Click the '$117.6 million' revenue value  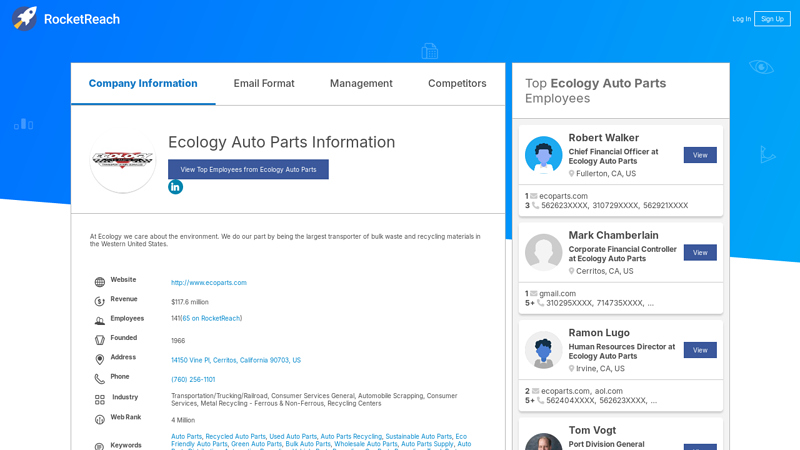(x=190, y=302)
